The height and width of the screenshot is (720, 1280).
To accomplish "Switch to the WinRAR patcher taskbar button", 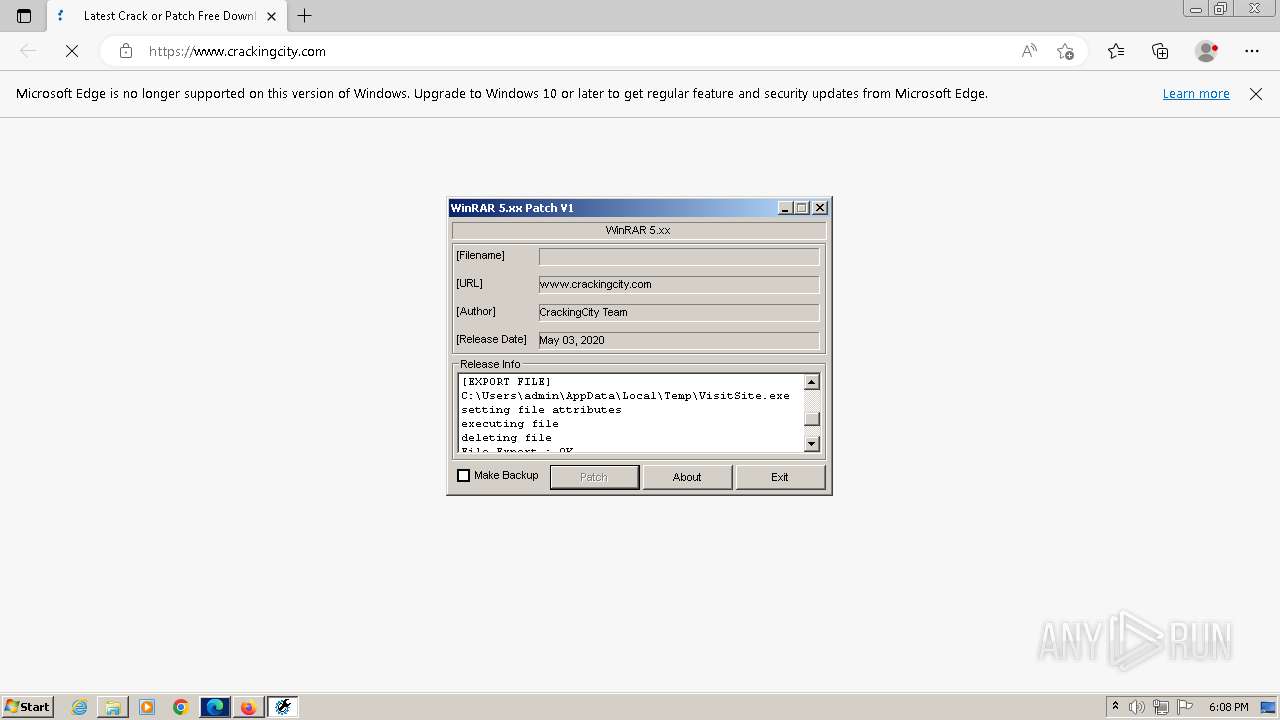I will pos(283,707).
